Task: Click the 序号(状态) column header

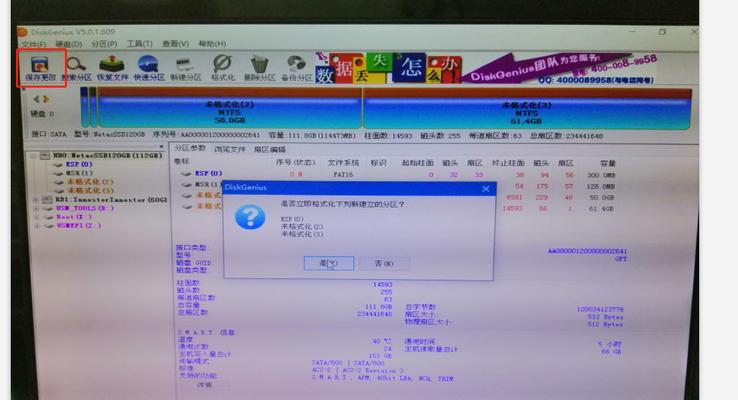Action: coord(295,162)
